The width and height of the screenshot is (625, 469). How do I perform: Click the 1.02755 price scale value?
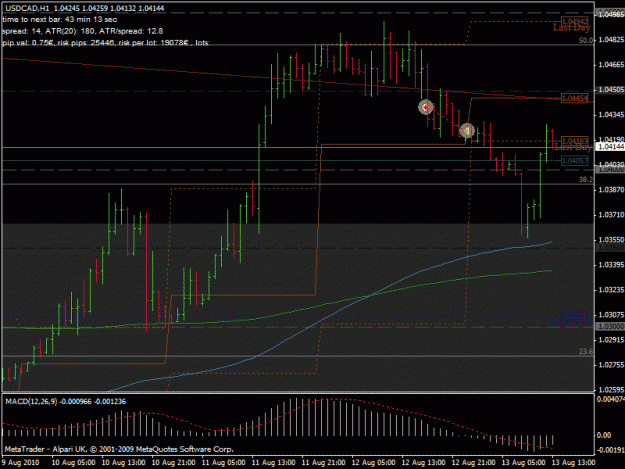(x=611, y=365)
